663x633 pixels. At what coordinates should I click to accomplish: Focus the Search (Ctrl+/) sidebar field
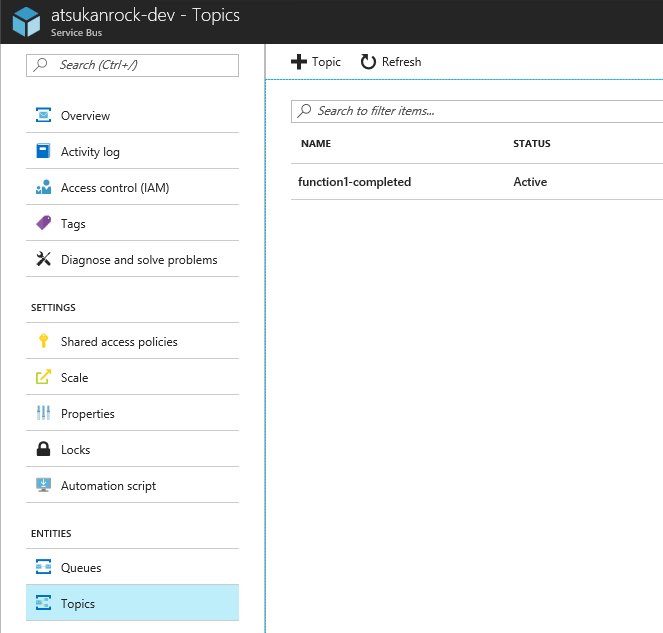pyautogui.click(x=132, y=65)
